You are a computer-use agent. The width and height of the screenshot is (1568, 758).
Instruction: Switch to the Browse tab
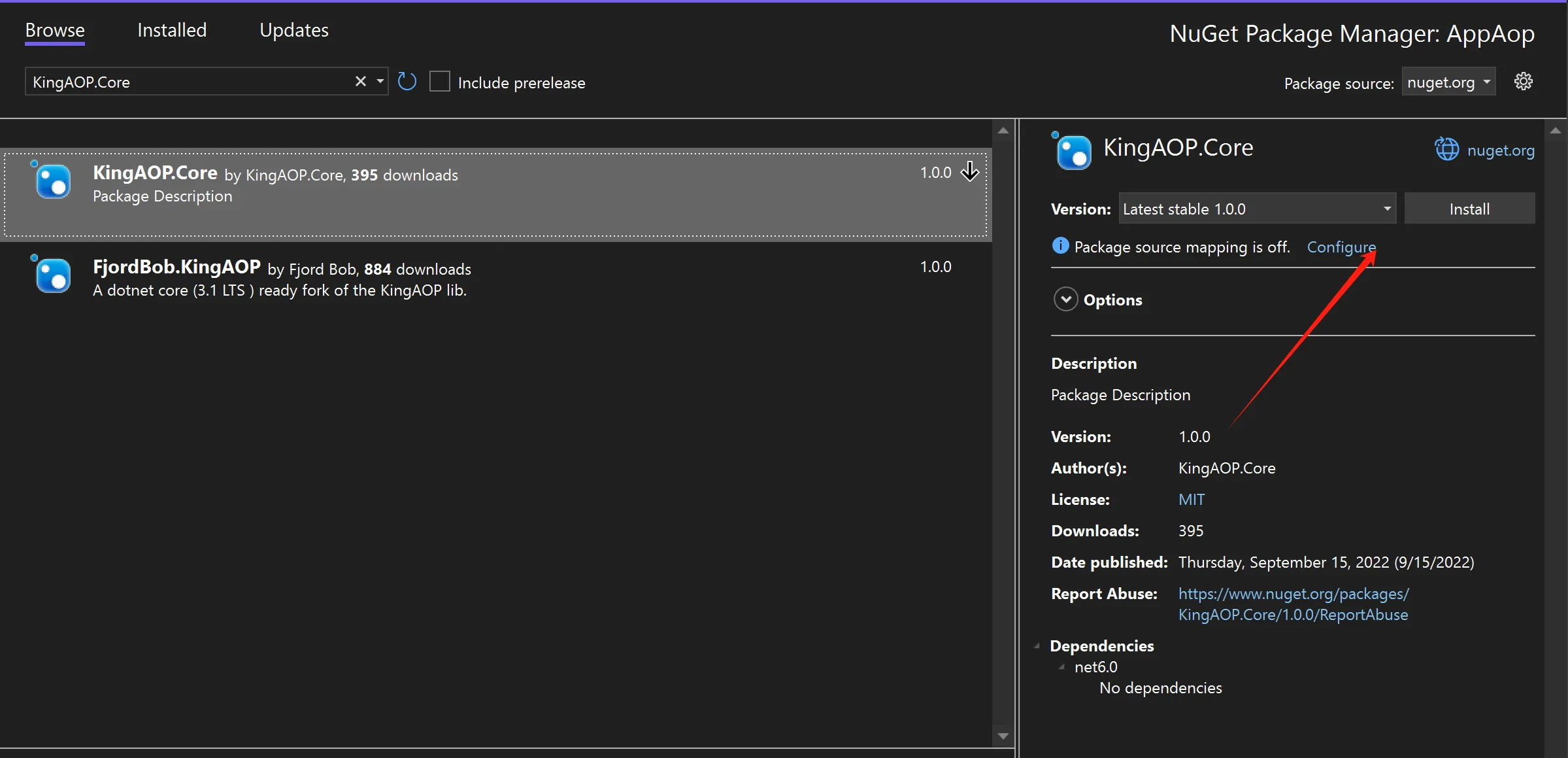click(55, 30)
